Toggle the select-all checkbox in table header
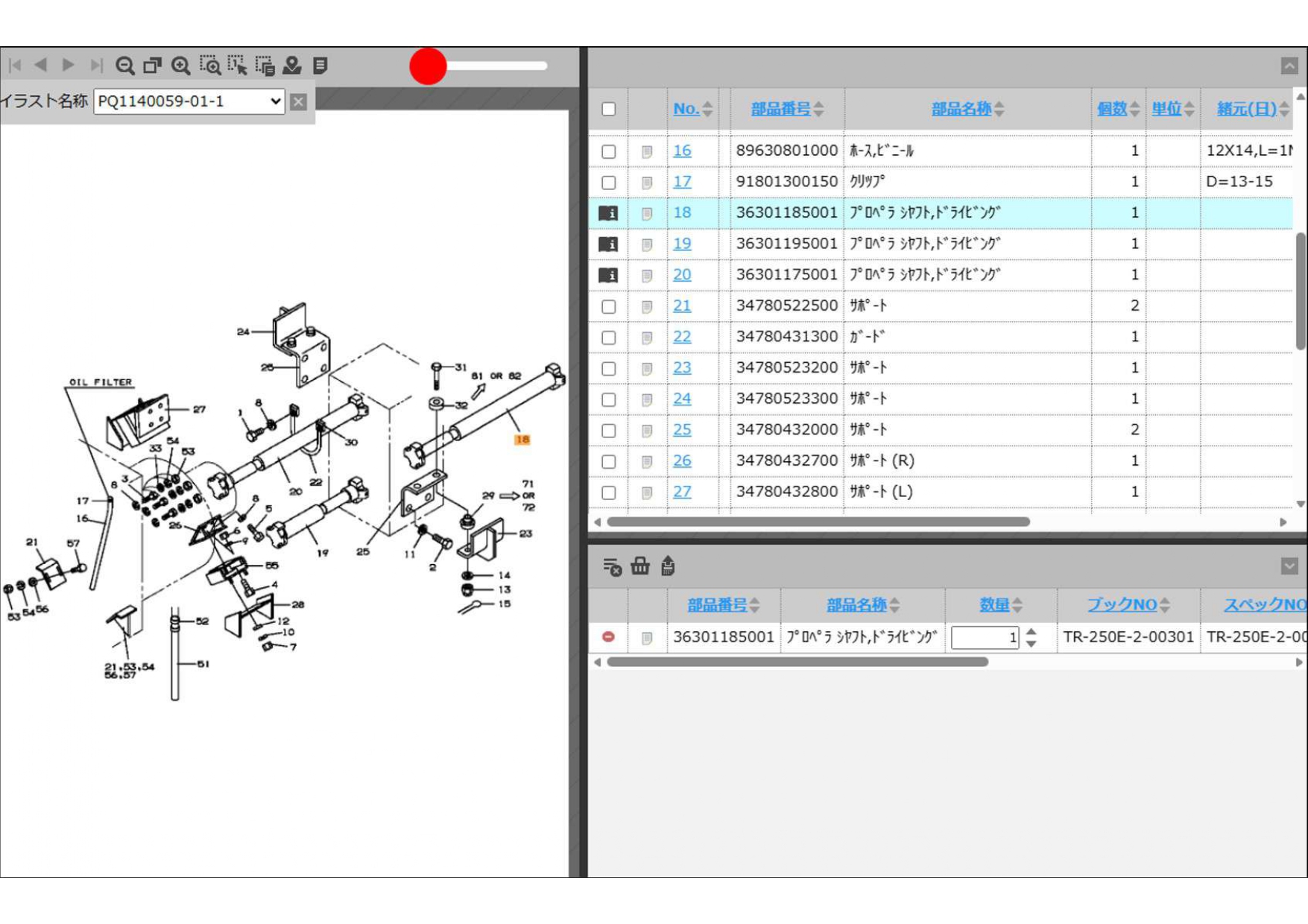Image resolution: width=1308 pixels, height=924 pixels. tap(608, 109)
